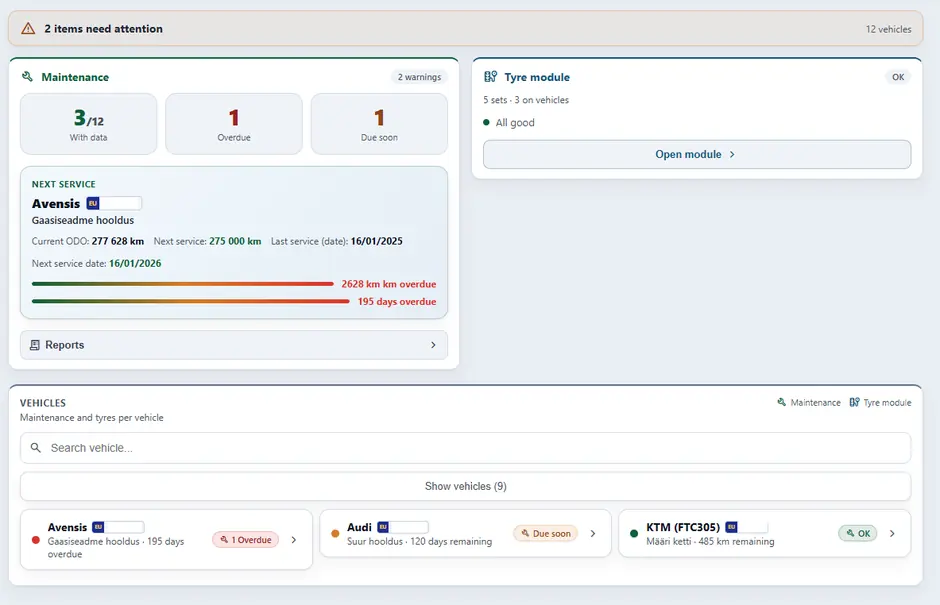Click the Due soon badge on Audi
Image resolution: width=940 pixels, height=605 pixels.
[546, 534]
